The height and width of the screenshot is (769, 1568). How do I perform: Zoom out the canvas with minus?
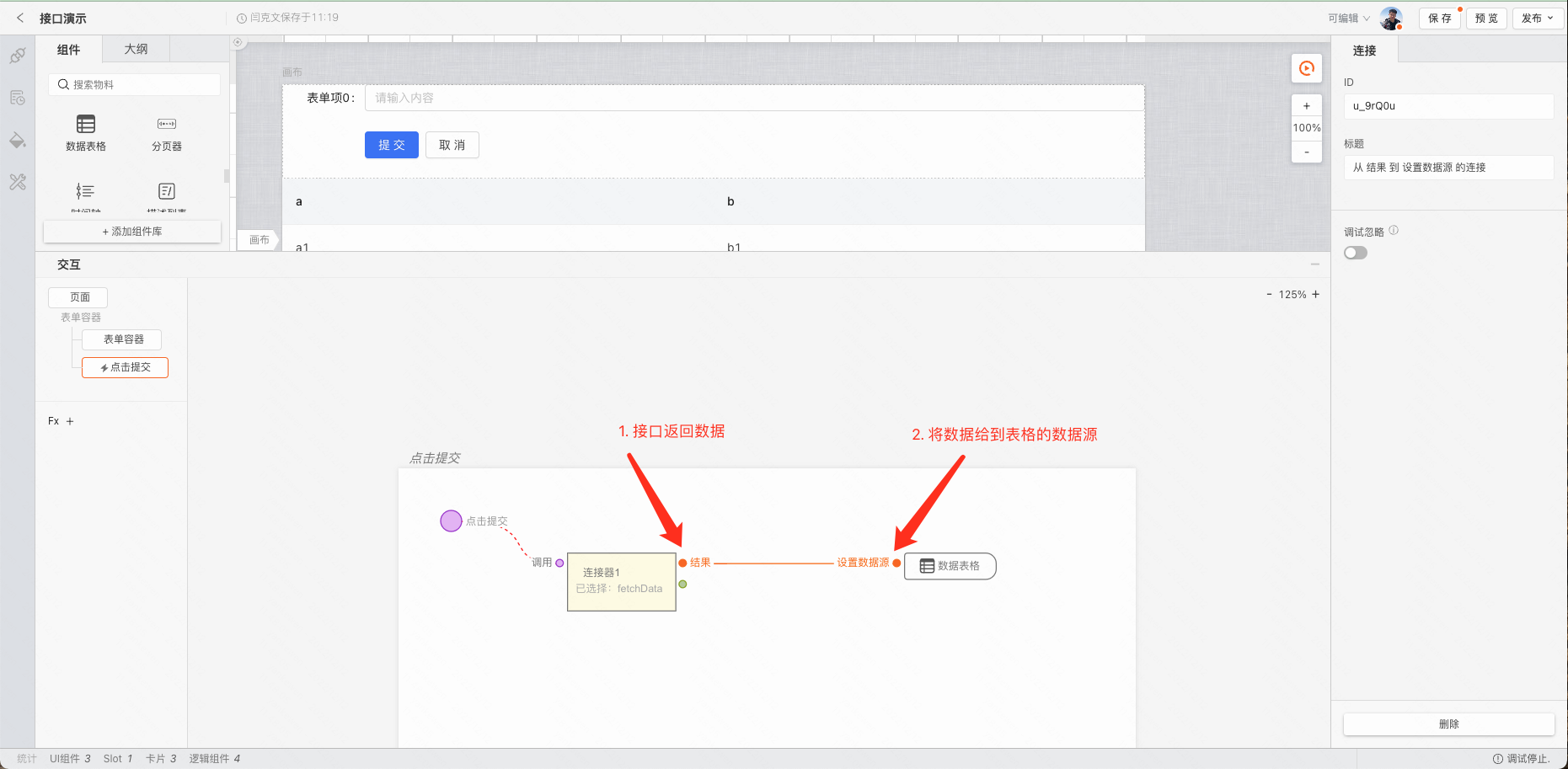(x=1307, y=152)
